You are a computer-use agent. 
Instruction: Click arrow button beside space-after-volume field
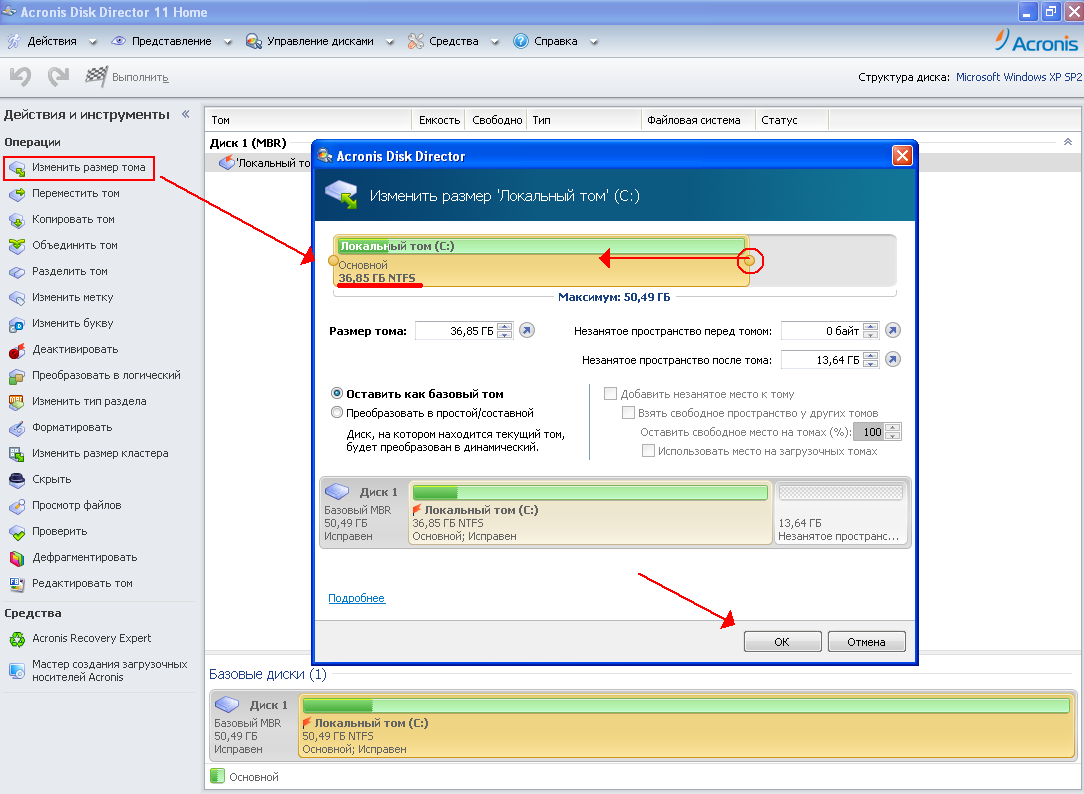click(x=893, y=359)
